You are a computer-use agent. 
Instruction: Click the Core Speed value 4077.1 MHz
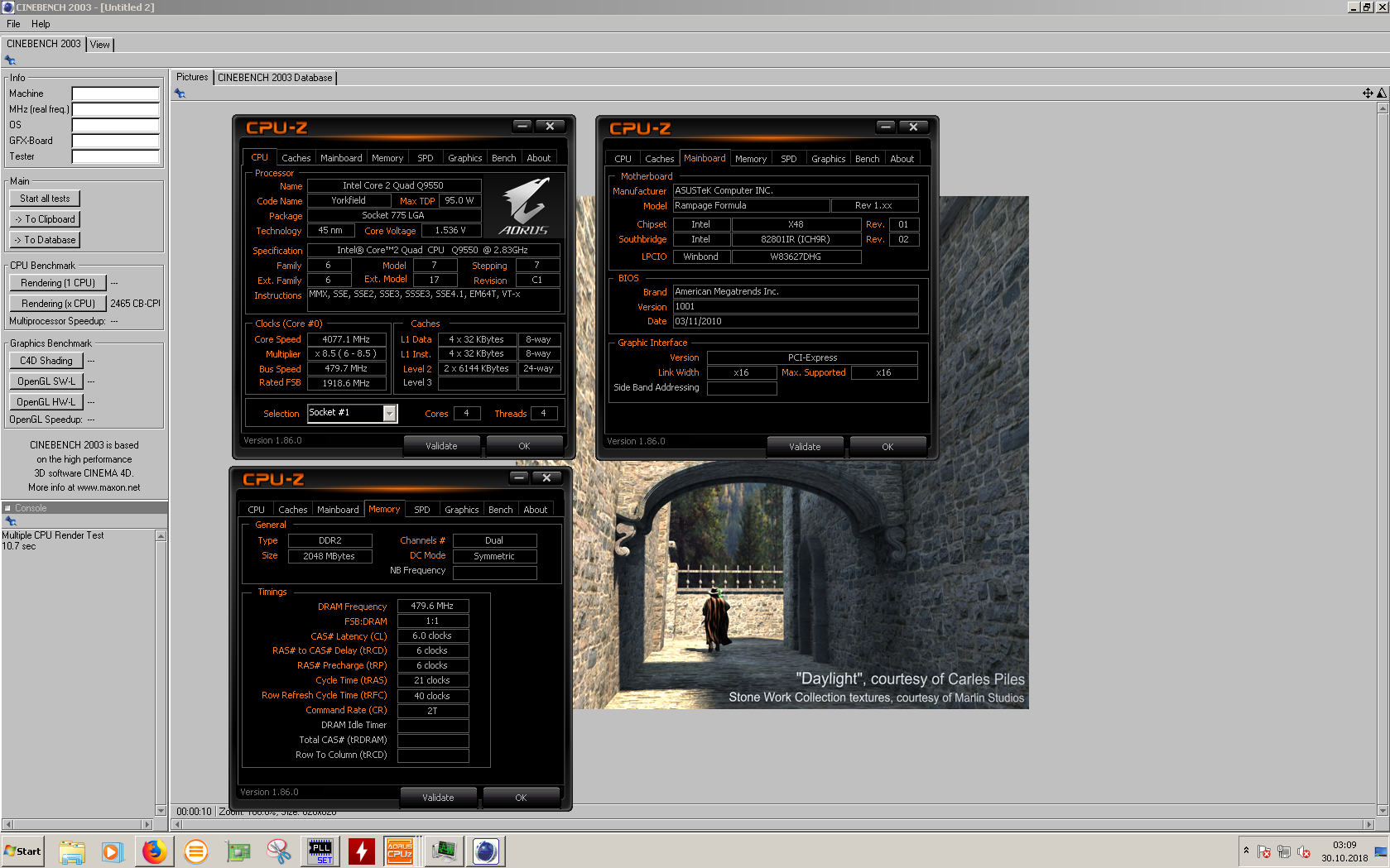(347, 339)
